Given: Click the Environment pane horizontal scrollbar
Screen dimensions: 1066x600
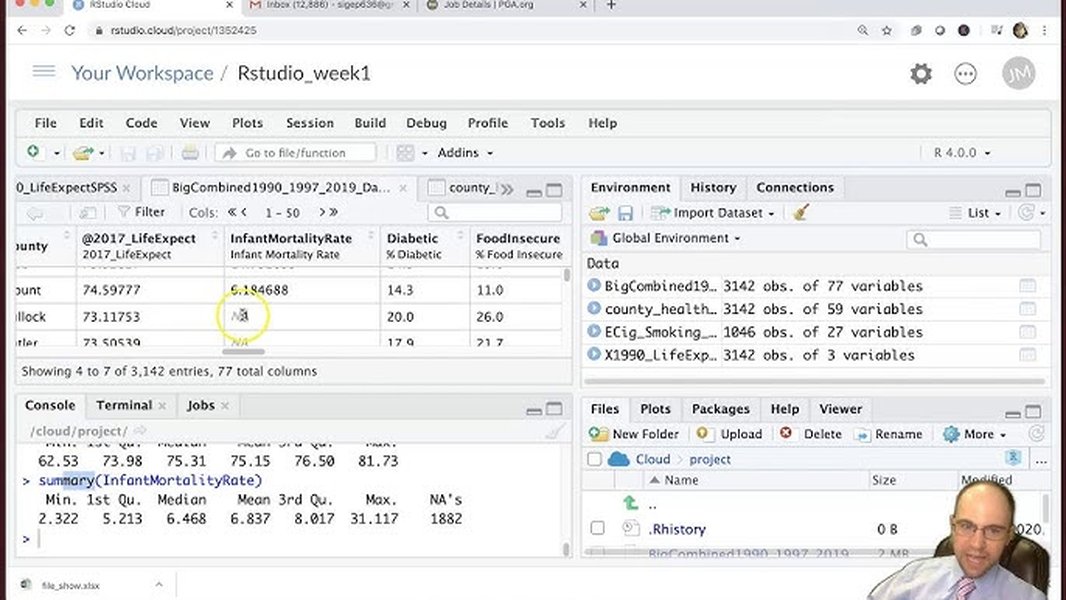Looking at the screenshot, I should point(814,381).
